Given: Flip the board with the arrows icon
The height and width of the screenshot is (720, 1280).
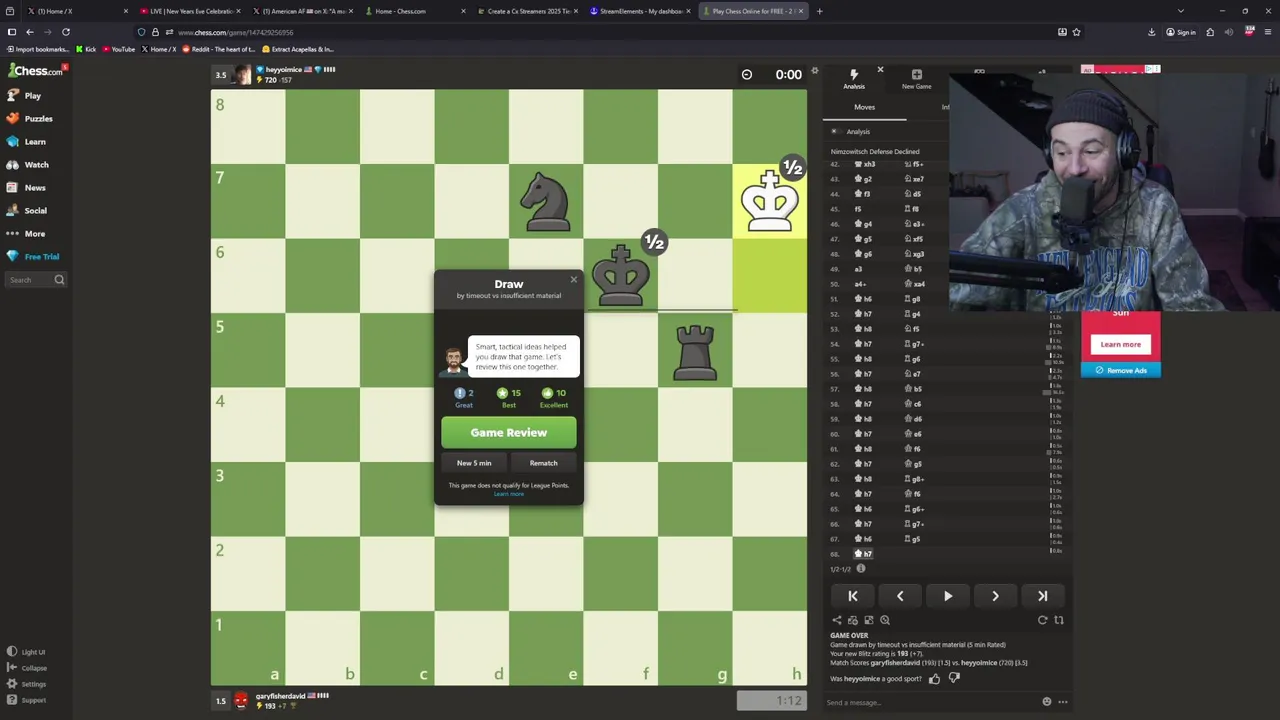Looking at the screenshot, I should [x=1059, y=620].
